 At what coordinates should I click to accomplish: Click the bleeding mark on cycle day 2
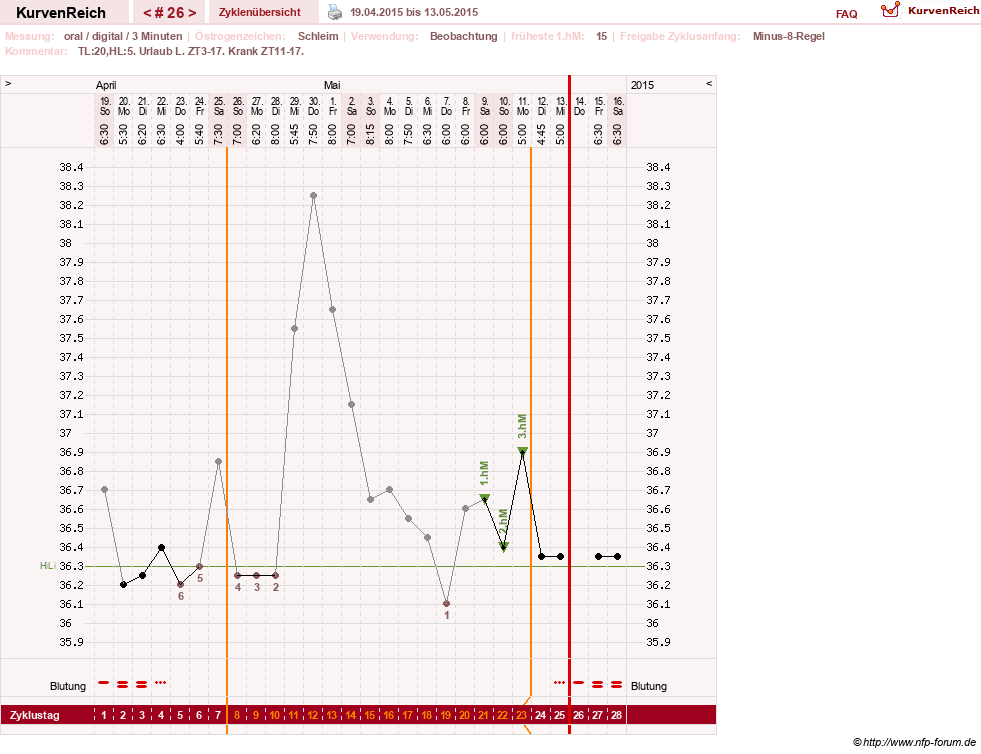[123, 685]
